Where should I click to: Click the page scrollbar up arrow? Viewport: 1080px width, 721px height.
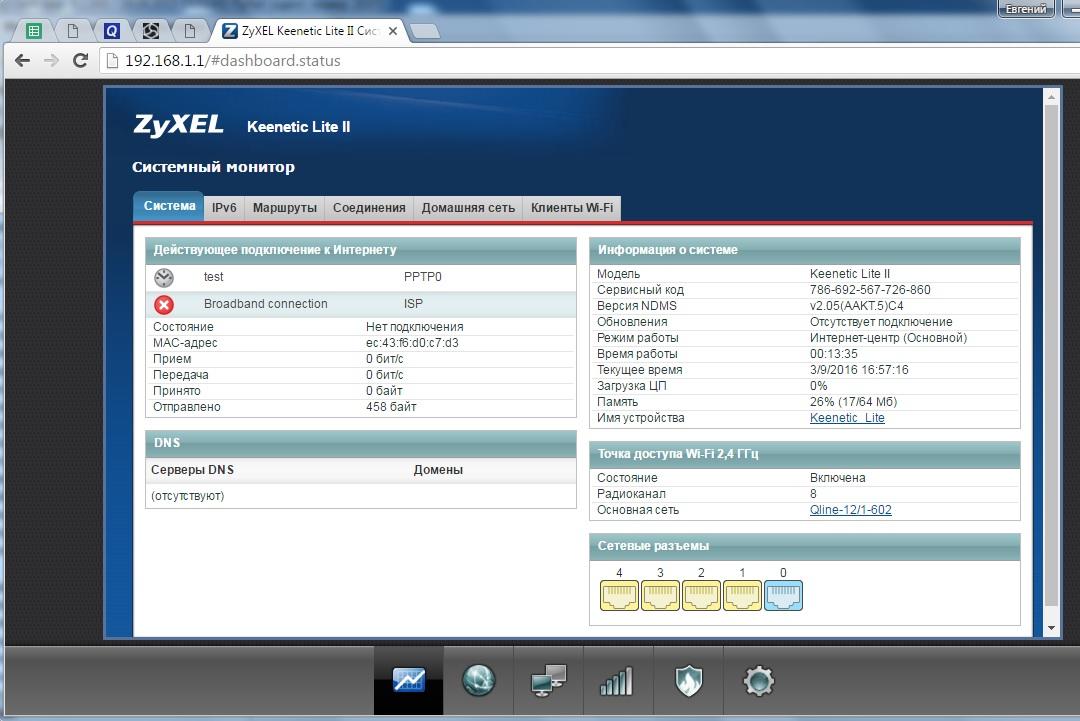tap(1051, 97)
